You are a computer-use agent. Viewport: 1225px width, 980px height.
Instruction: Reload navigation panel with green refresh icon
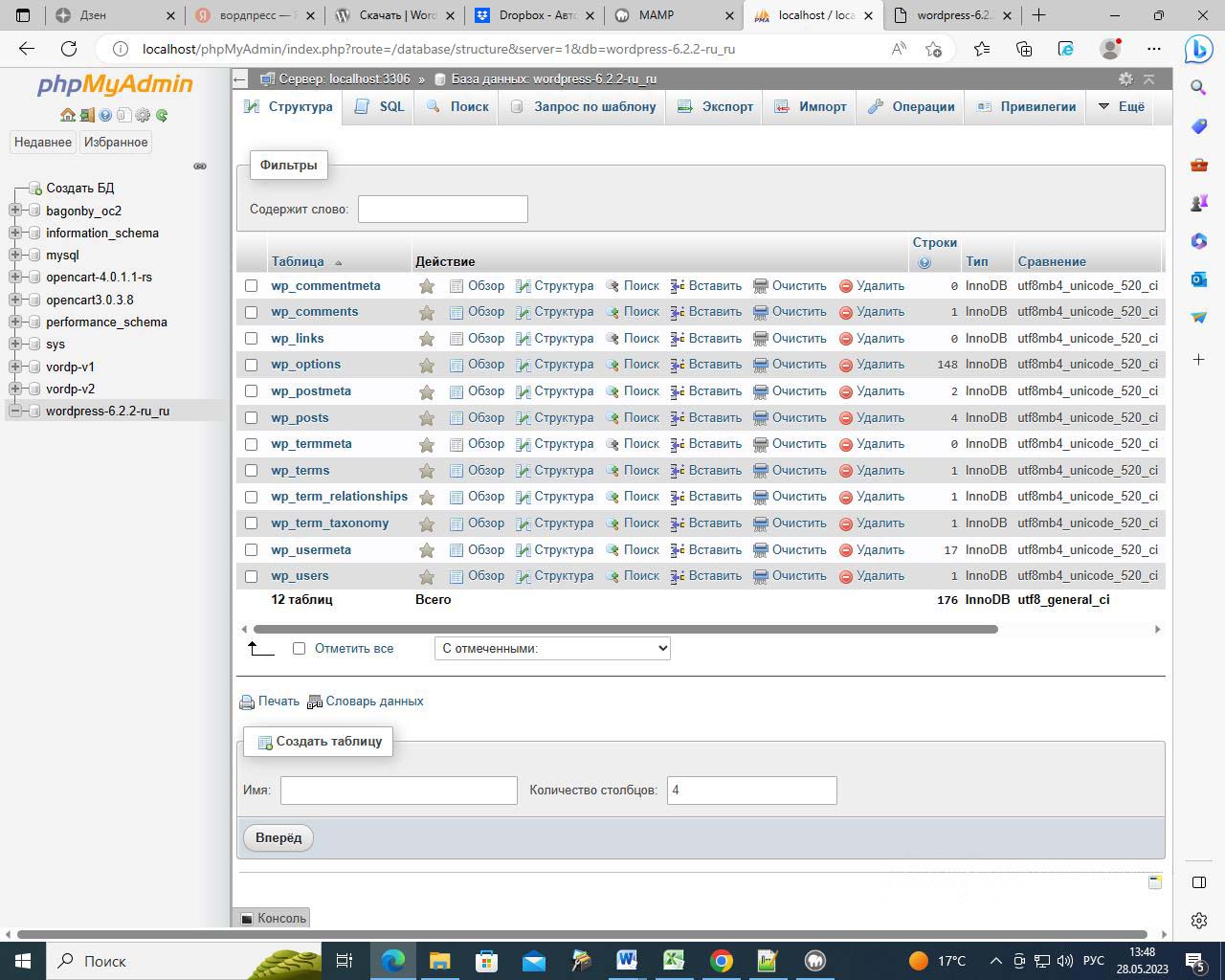162,115
